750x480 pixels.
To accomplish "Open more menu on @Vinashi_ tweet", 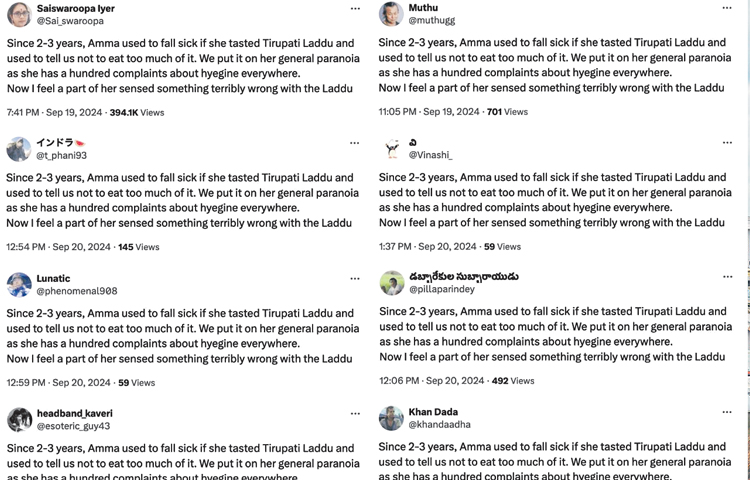I will tap(728, 142).
